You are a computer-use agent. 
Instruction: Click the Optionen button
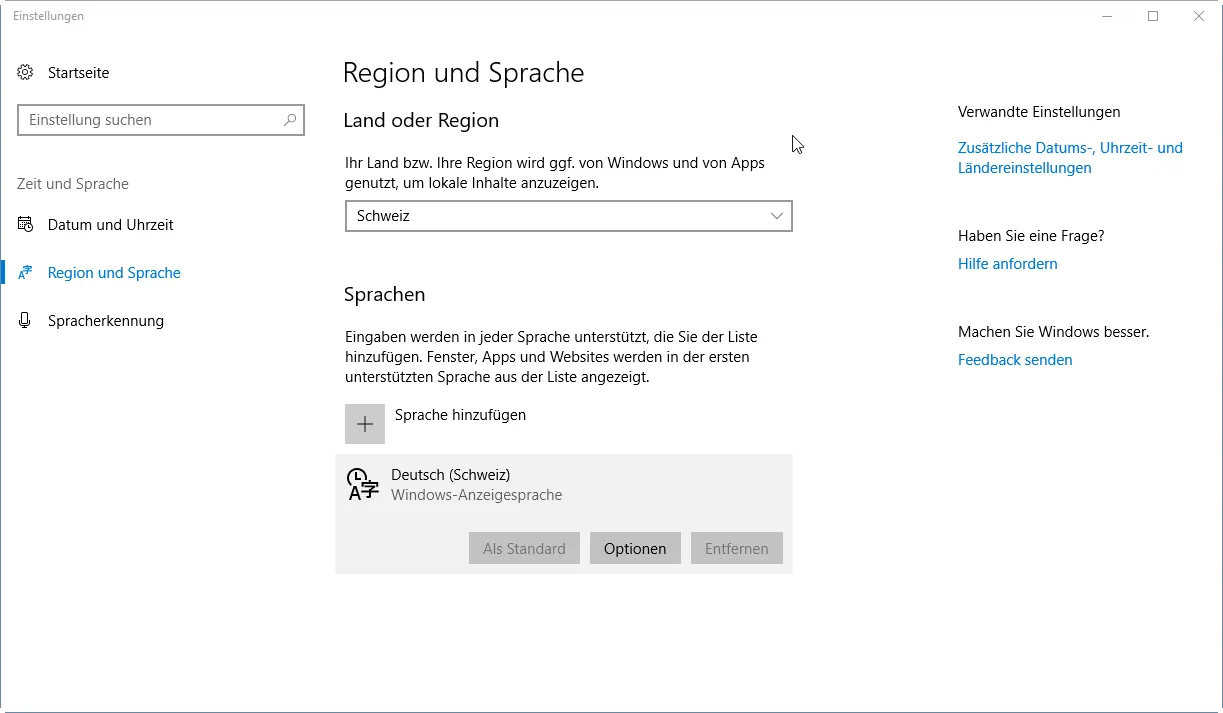(635, 548)
